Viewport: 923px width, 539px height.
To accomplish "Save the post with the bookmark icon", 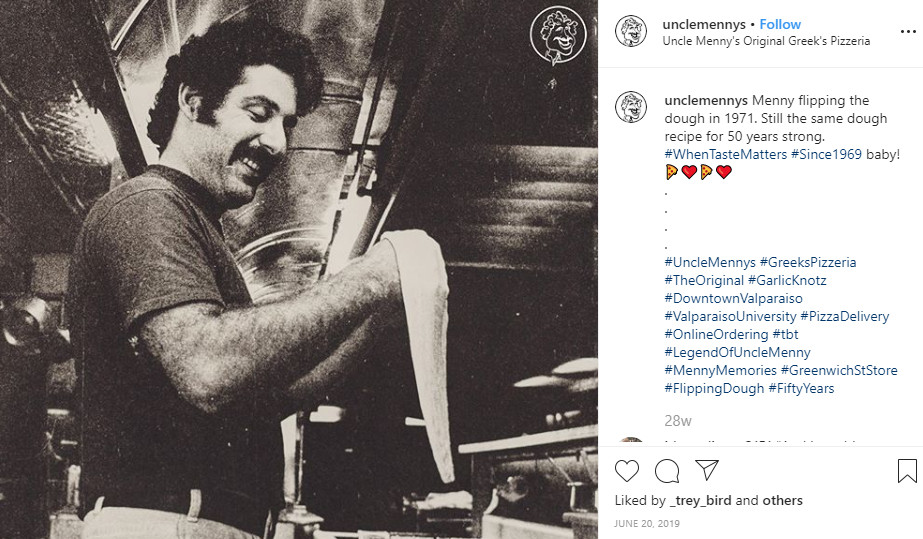I will 907,471.
